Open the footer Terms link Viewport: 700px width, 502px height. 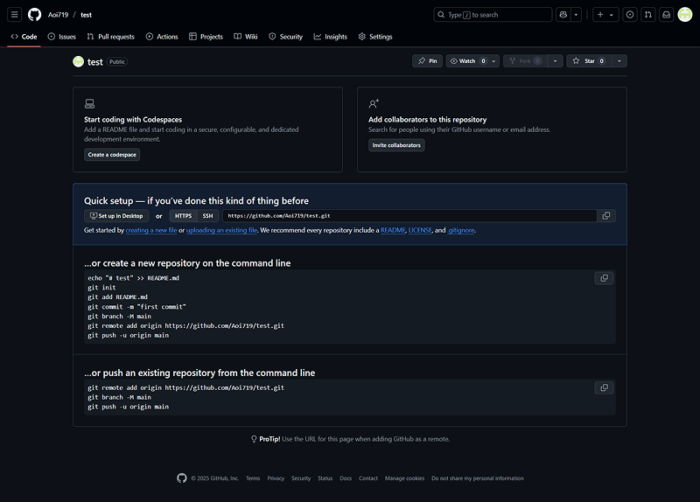coord(253,478)
